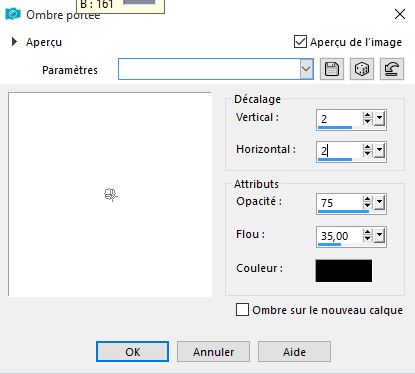The width and height of the screenshot is (415, 374).
Task: Randomize parameters with the dice icon
Action: 362,69
